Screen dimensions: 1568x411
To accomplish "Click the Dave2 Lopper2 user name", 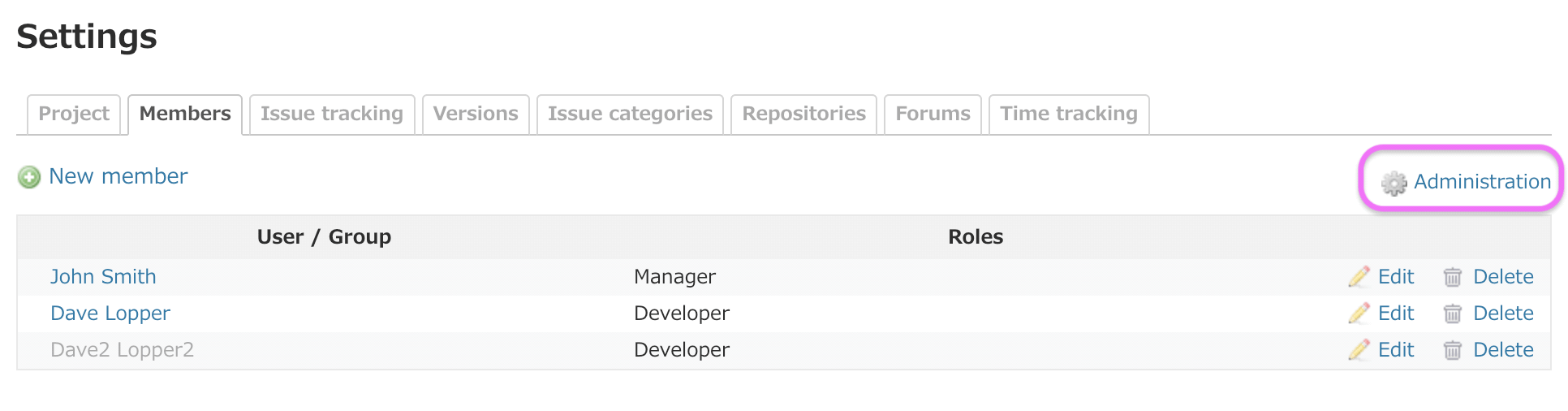I will pyautogui.click(x=122, y=350).
